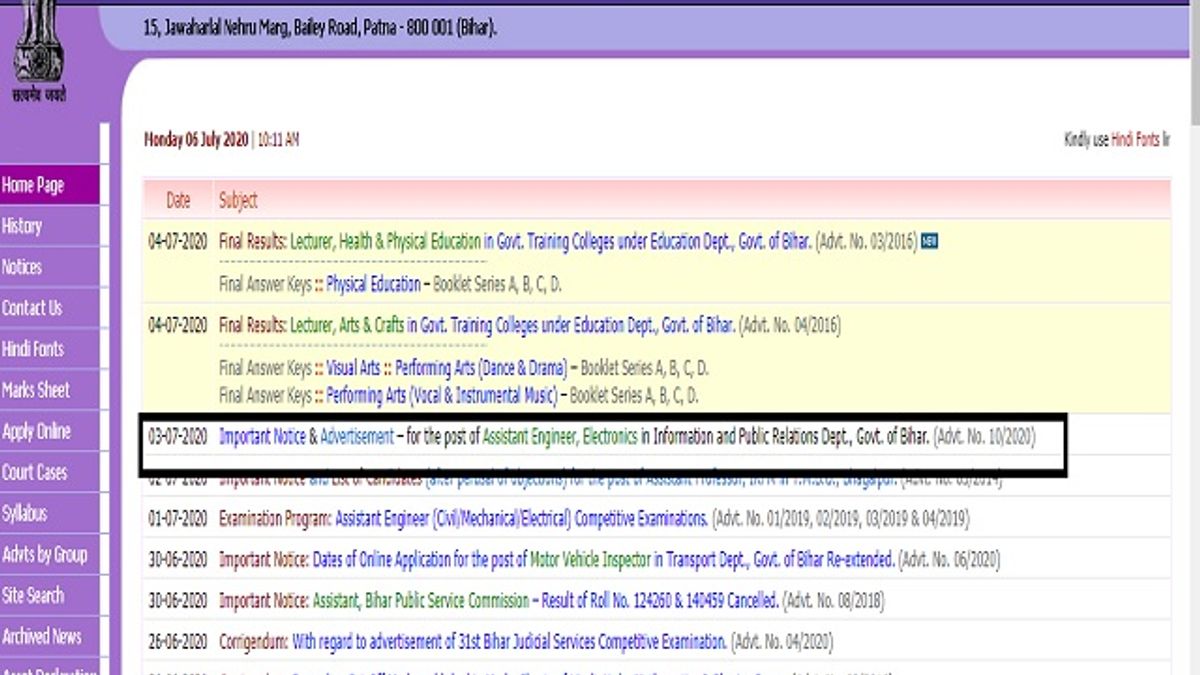Open 31st Bihar Judicial Services corrigendum link

(509, 642)
